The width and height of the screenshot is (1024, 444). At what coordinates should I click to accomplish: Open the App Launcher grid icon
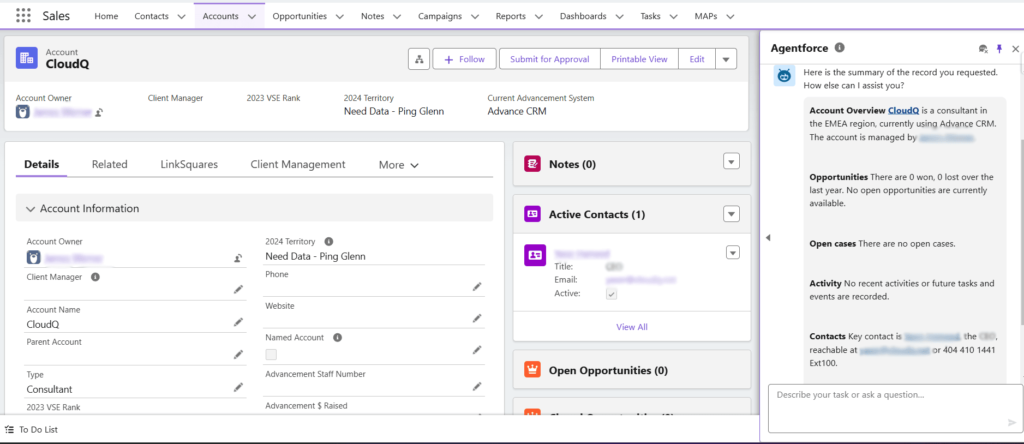[23, 17]
